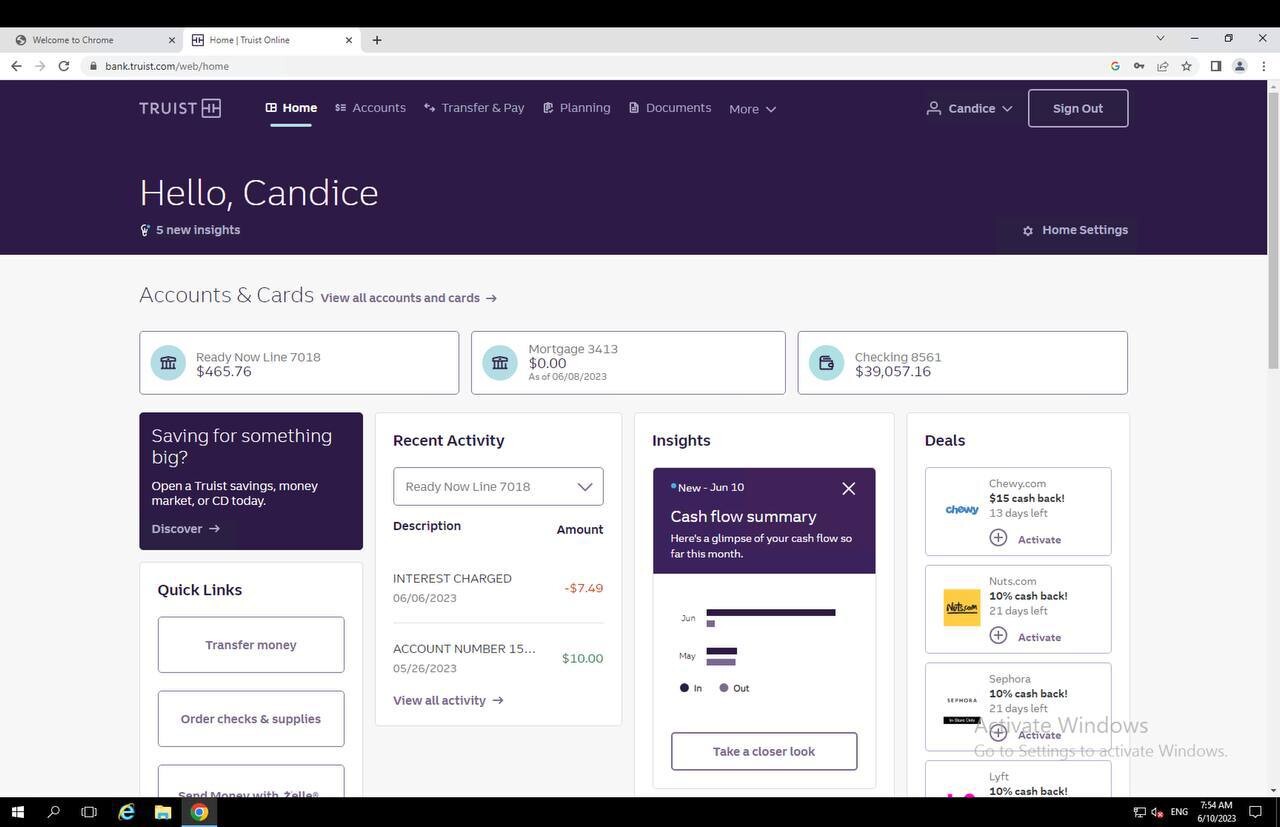Screen dimensions: 1280x827
Task: Open the Ready Now Line 7018 activity dropdown
Action: (498, 487)
